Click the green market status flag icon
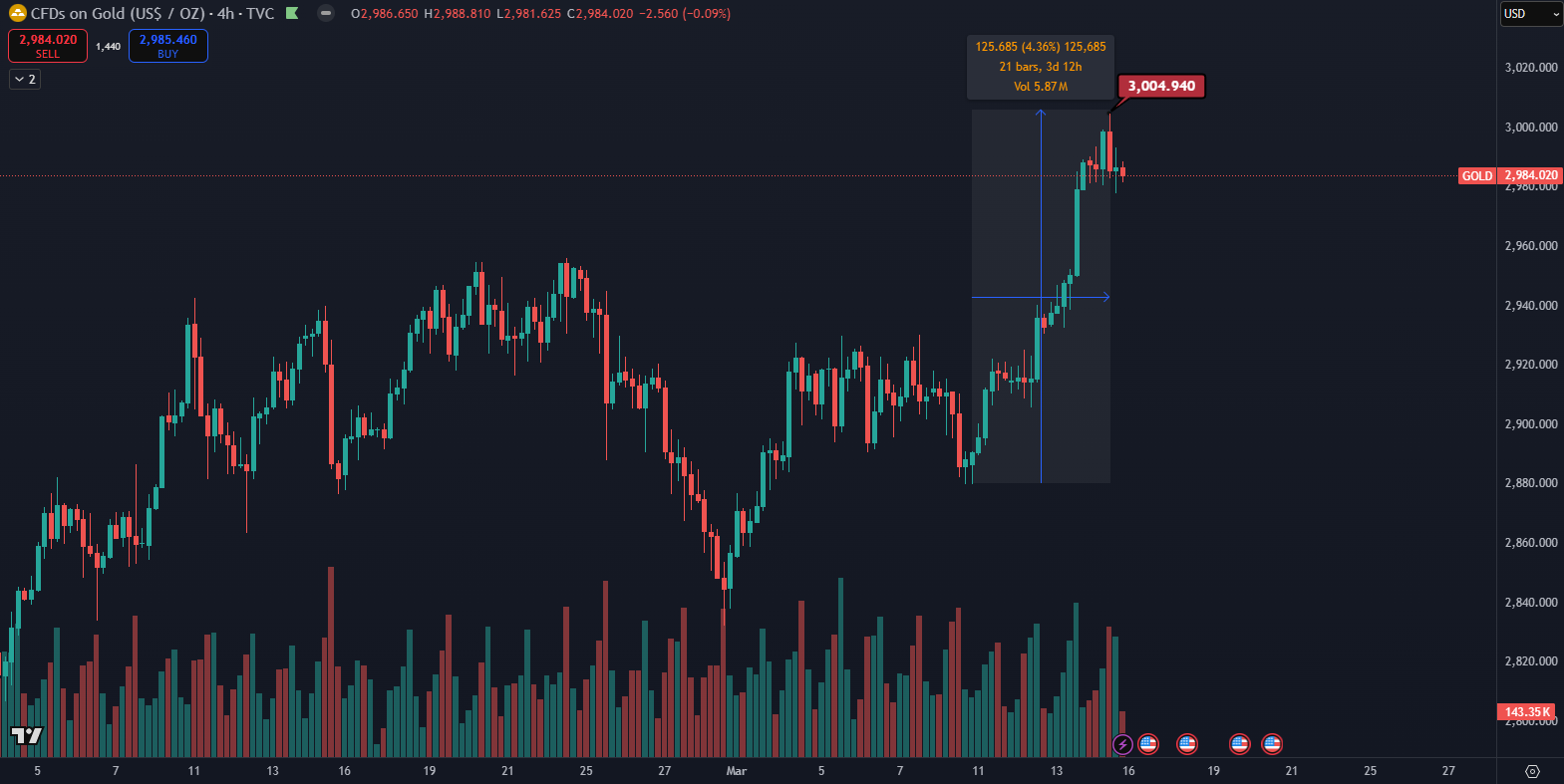The width and height of the screenshot is (1564, 784). point(292,14)
